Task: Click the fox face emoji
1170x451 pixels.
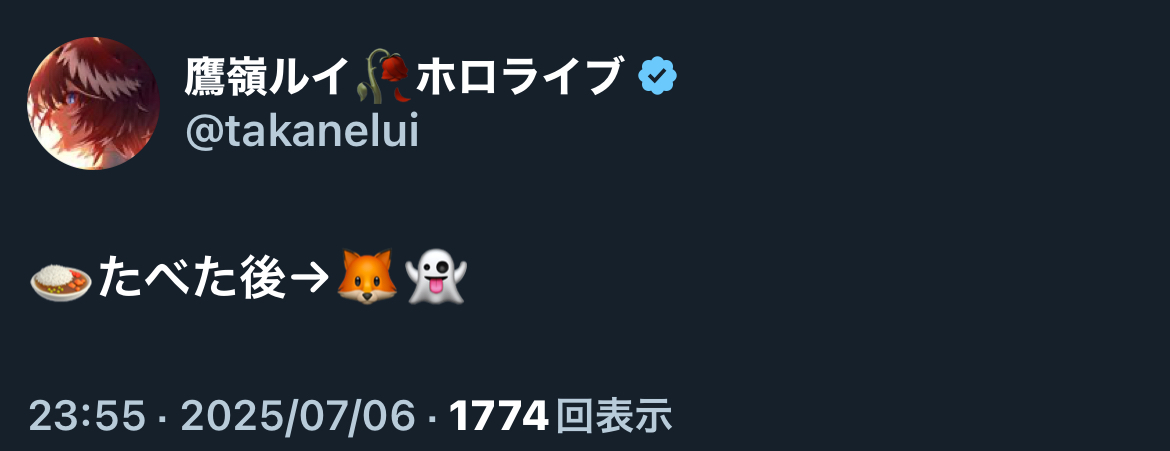Action: pyautogui.click(x=366, y=277)
